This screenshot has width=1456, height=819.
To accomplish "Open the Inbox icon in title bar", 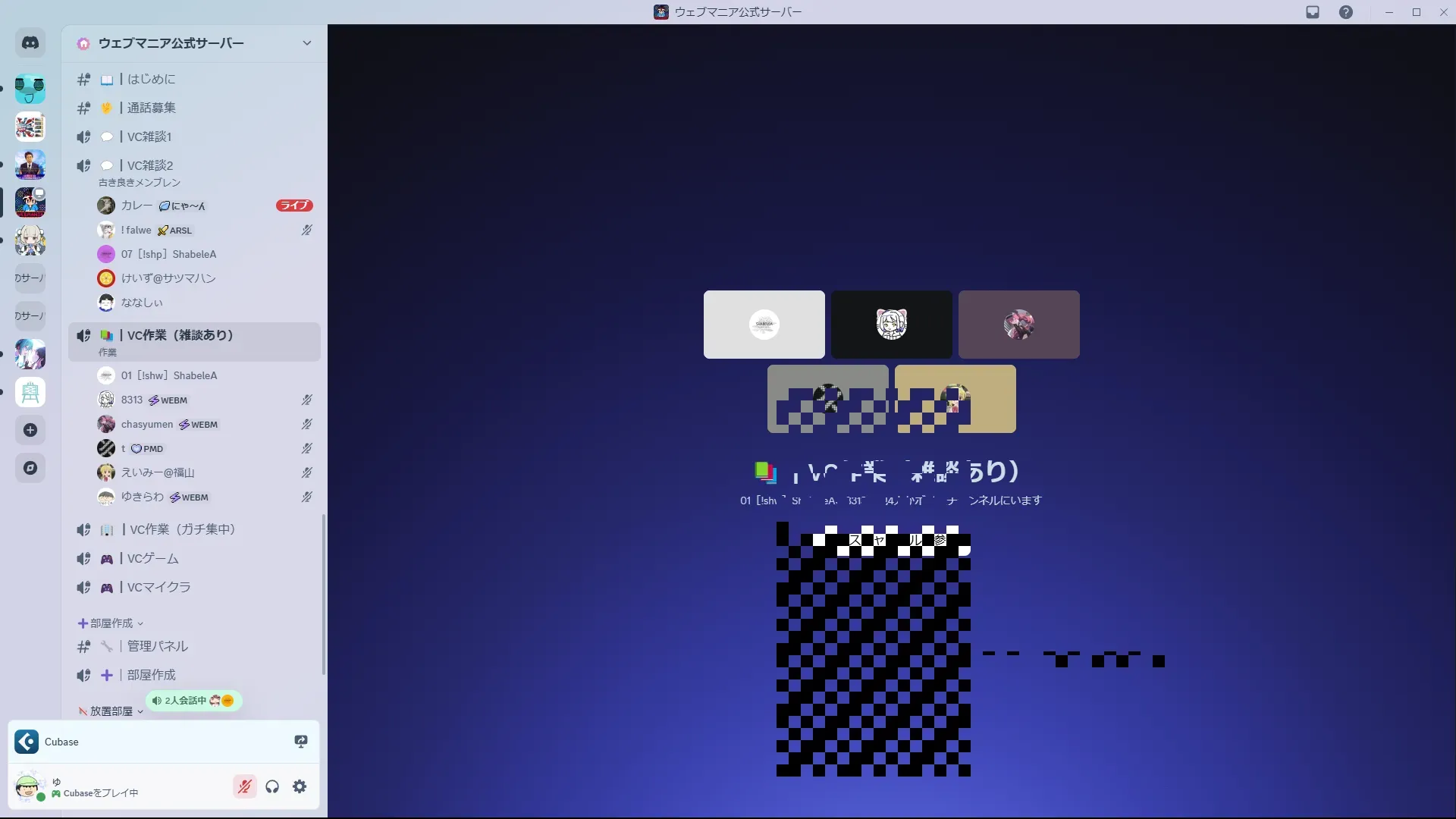I will (1313, 12).
